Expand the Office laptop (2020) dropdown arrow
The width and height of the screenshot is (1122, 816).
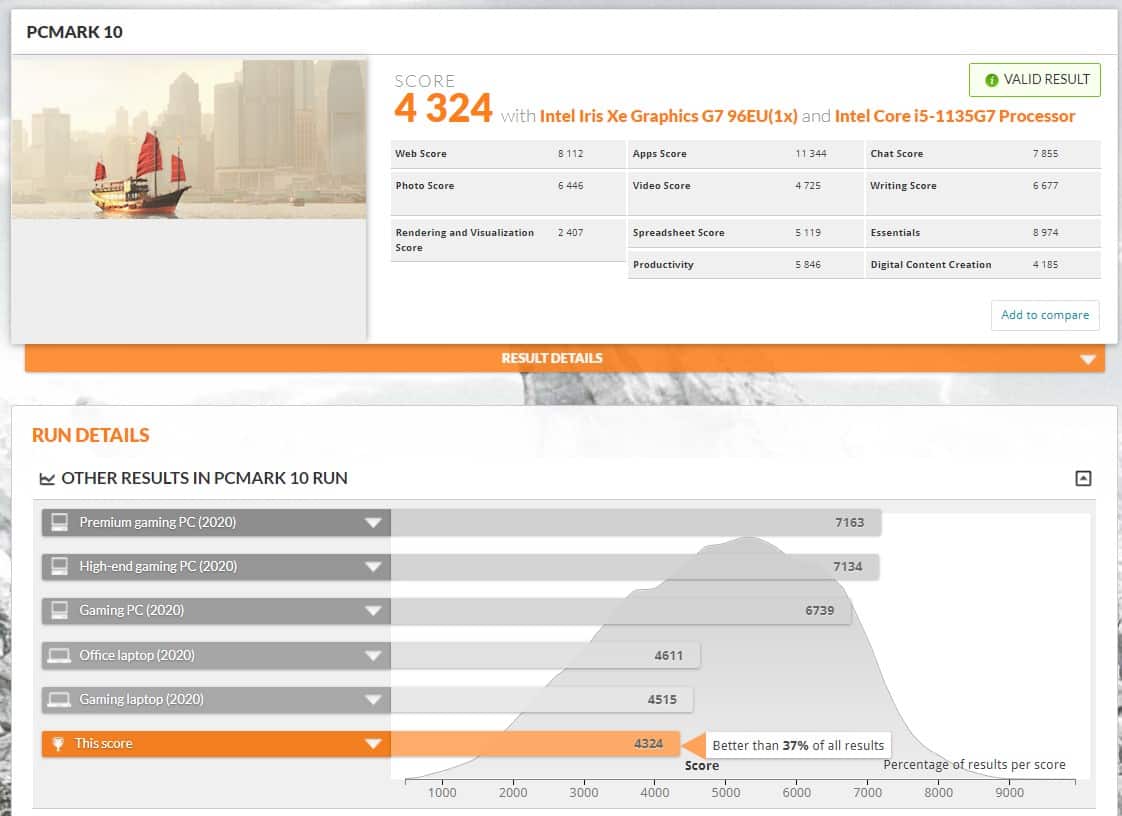tap(373, 655)
